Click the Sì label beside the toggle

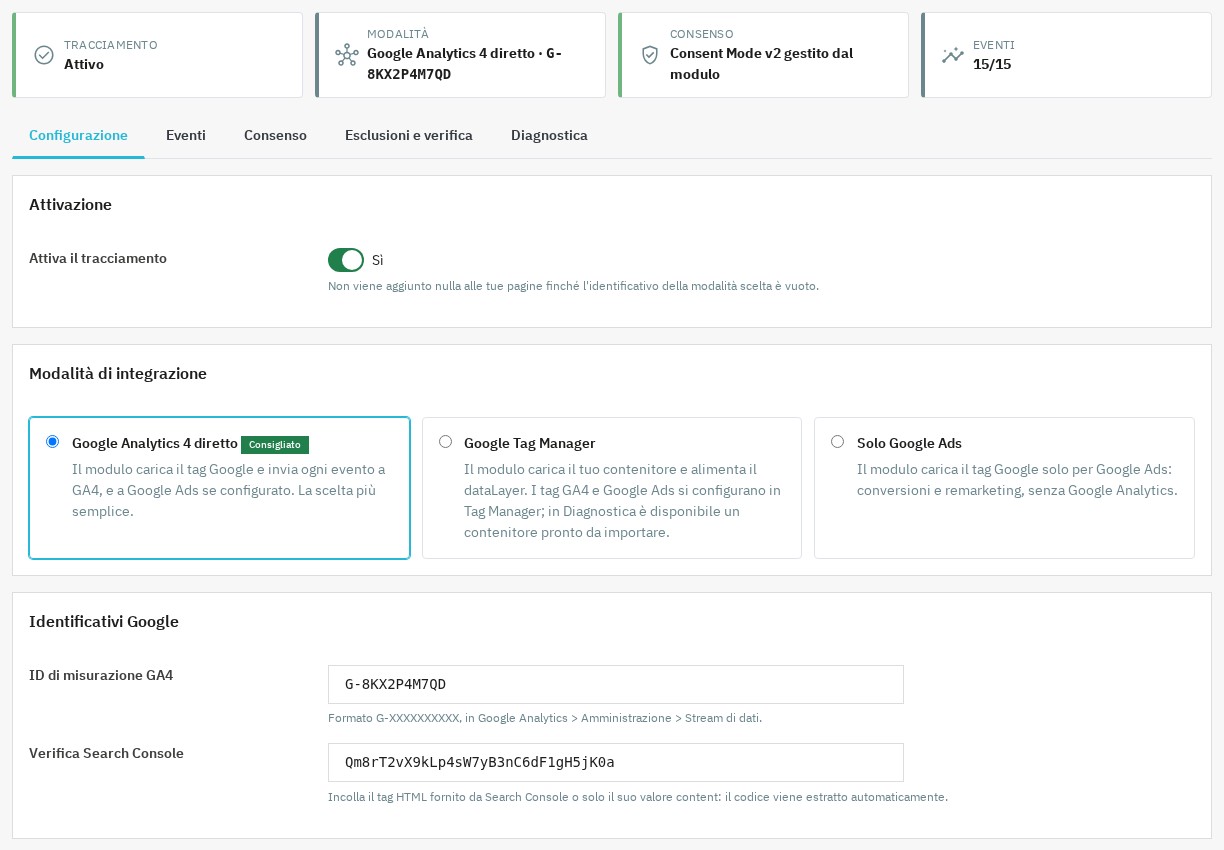[x=378, y=260]
